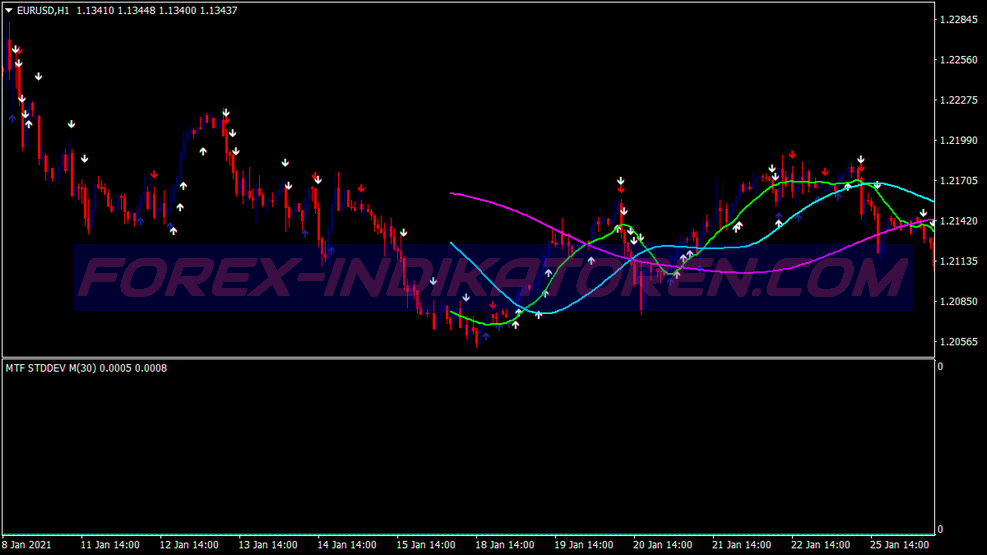Click the 1.22560 price scale label

point(959,60)
